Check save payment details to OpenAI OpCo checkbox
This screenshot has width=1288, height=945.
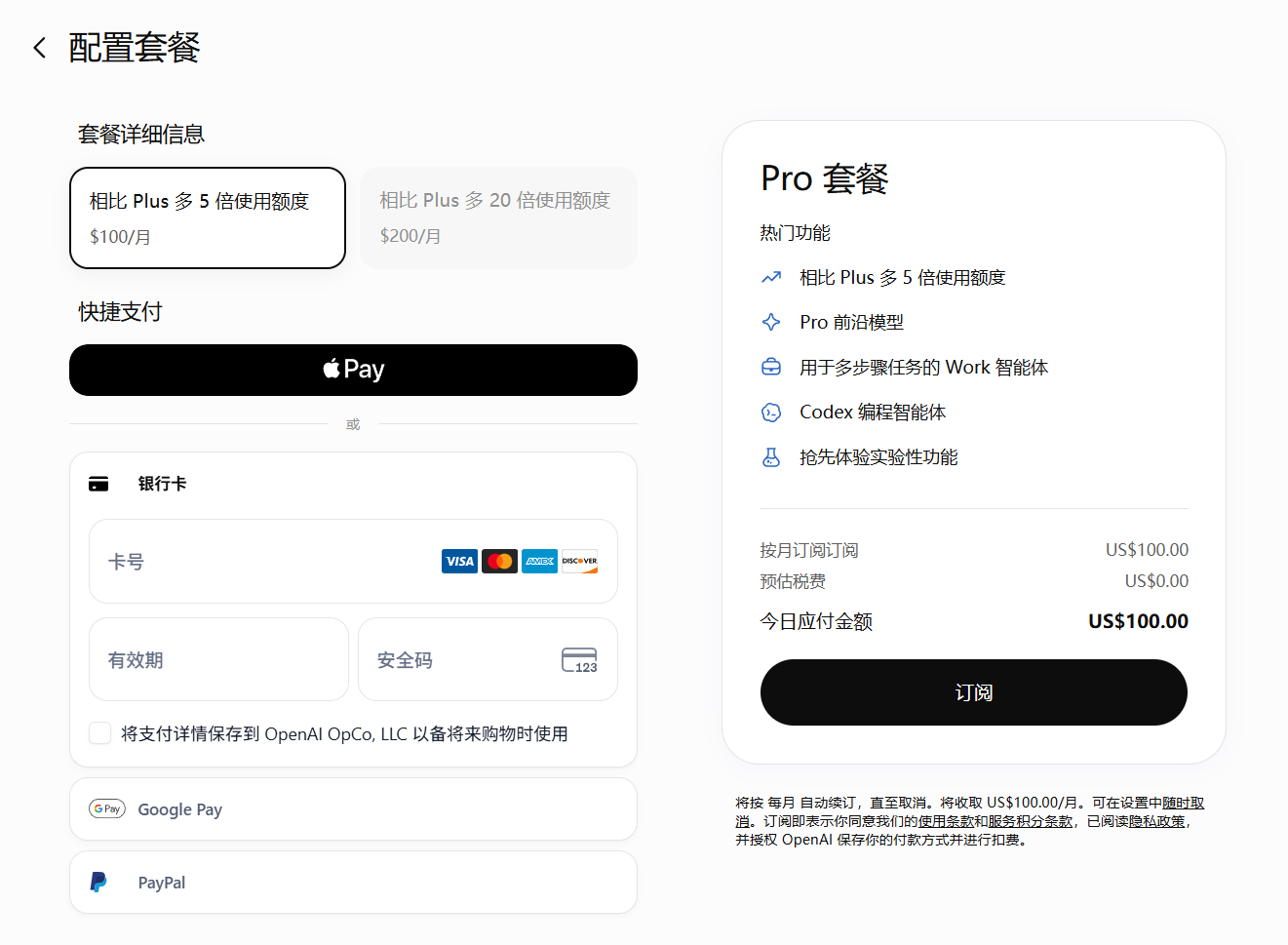coord(99,733)
